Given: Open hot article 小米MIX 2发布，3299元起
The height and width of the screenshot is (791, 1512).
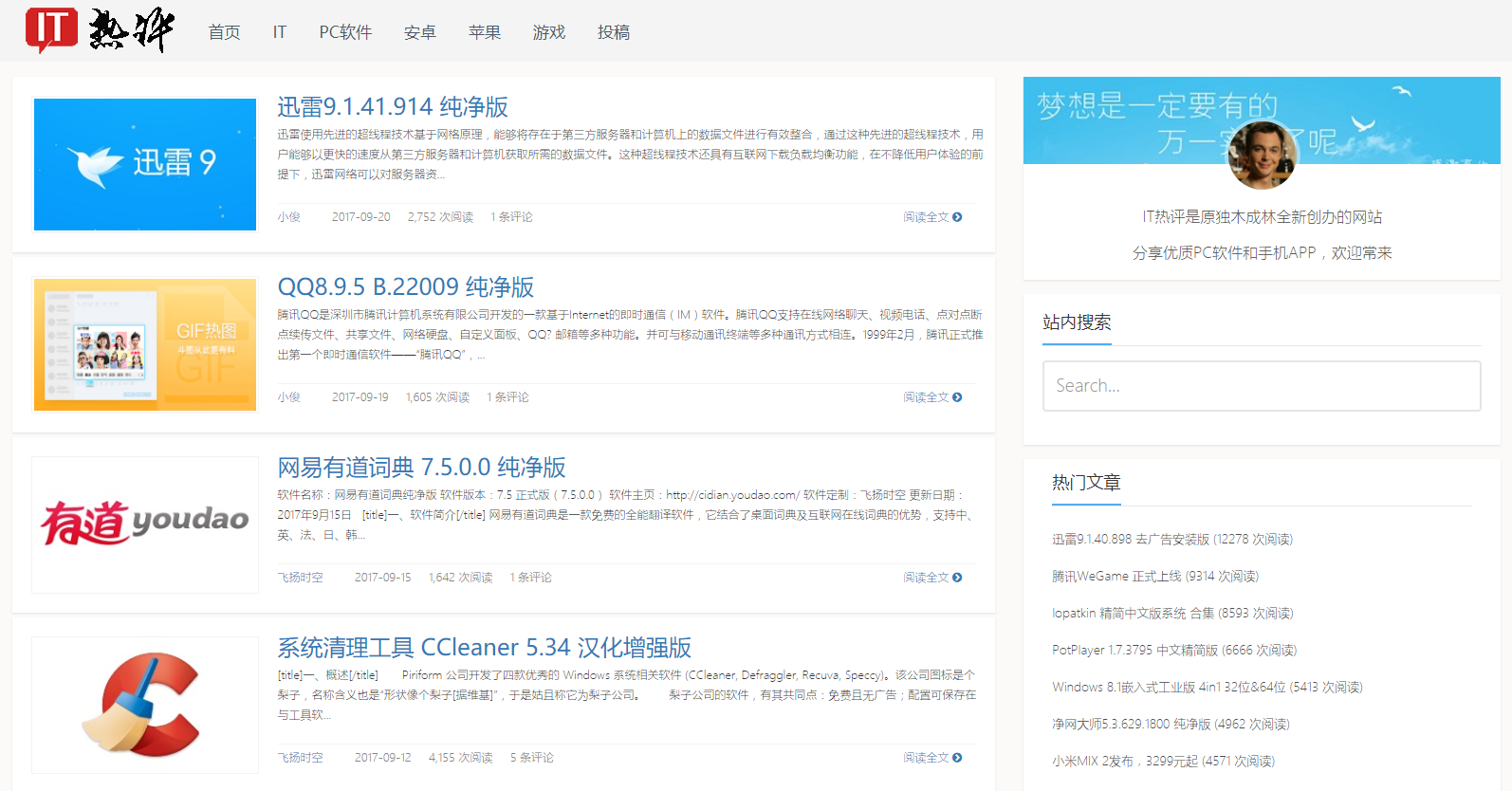Looking at the screenshot, I should 1163,761.
